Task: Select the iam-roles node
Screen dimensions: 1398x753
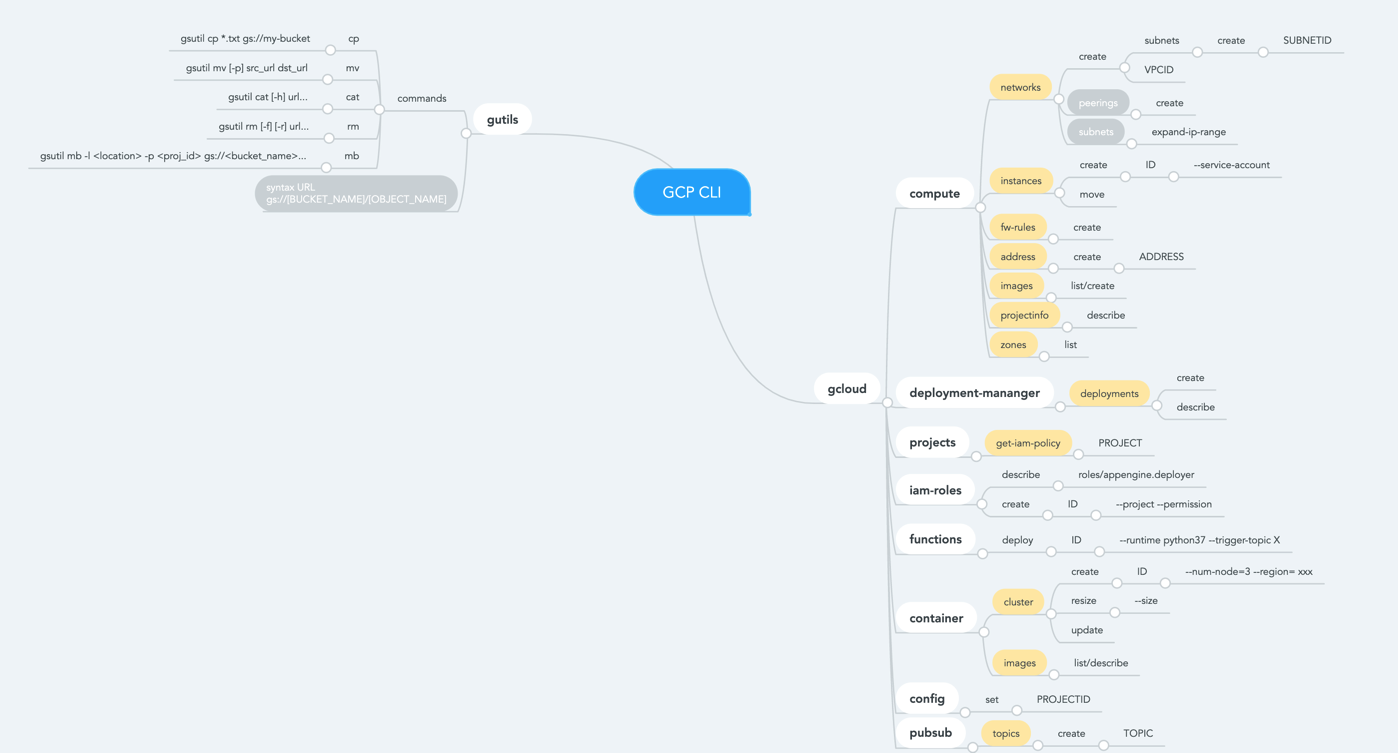Action: coord(935,490)
